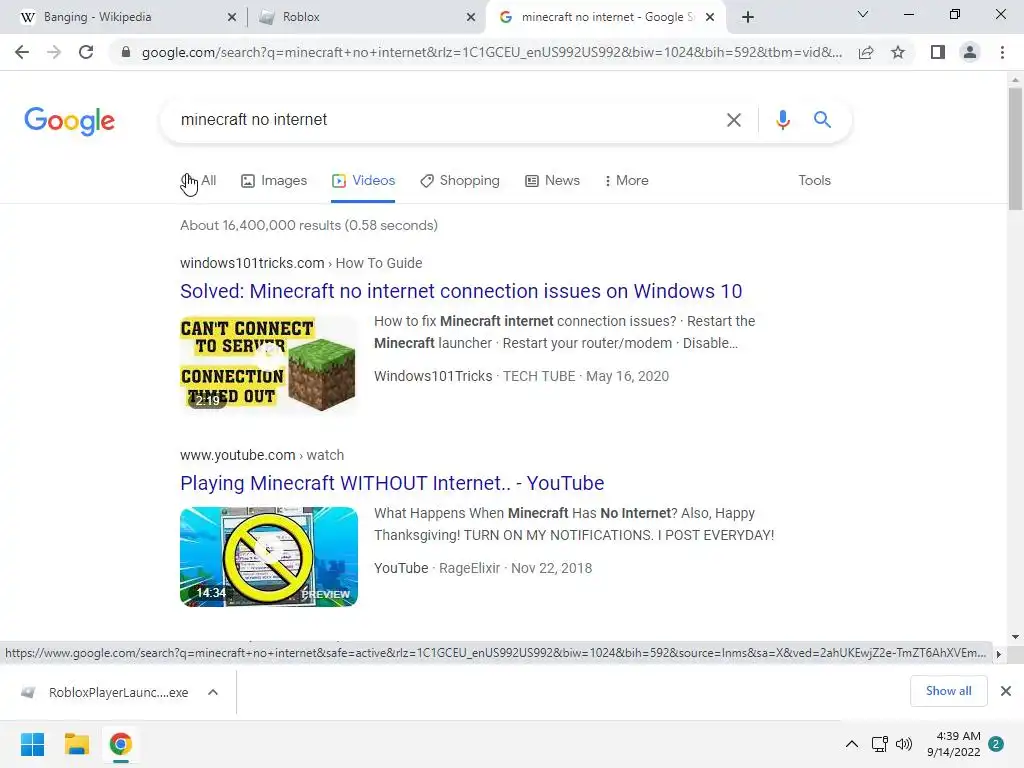Click the RageElixir Nov 22, 2018 text
This screenshot has height=768, width=1024.
point(515,568)
